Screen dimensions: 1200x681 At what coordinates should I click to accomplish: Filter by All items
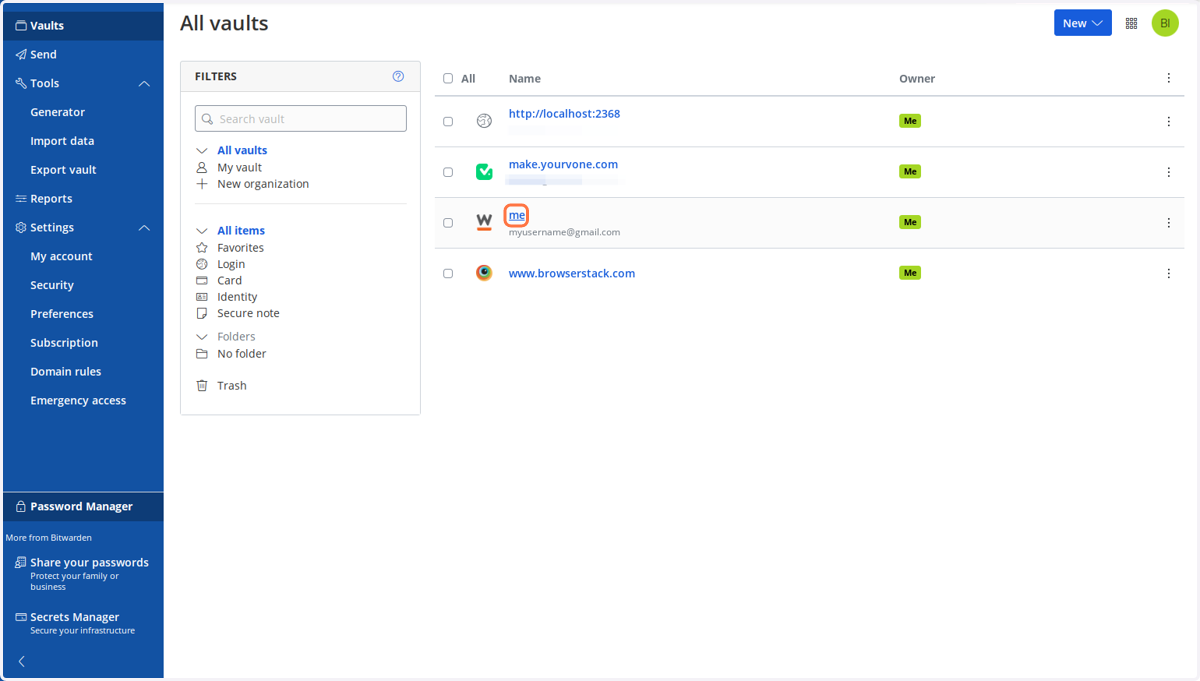241,231
